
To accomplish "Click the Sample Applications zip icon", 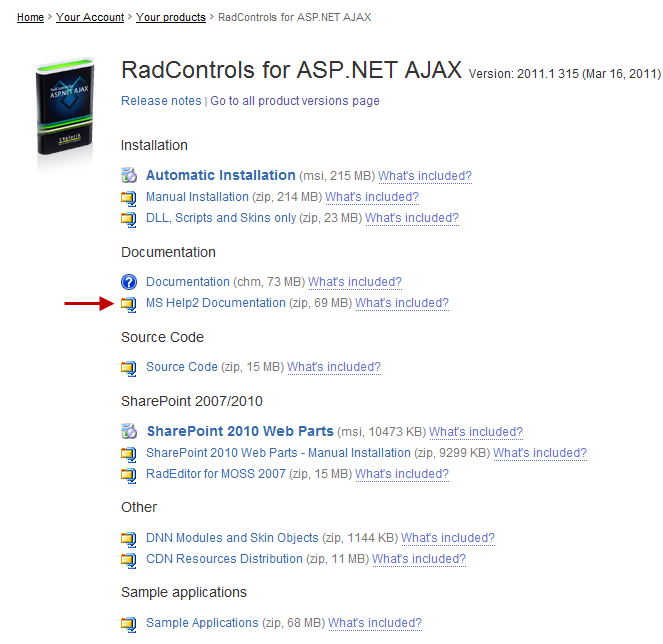I will tap(129, 624).
